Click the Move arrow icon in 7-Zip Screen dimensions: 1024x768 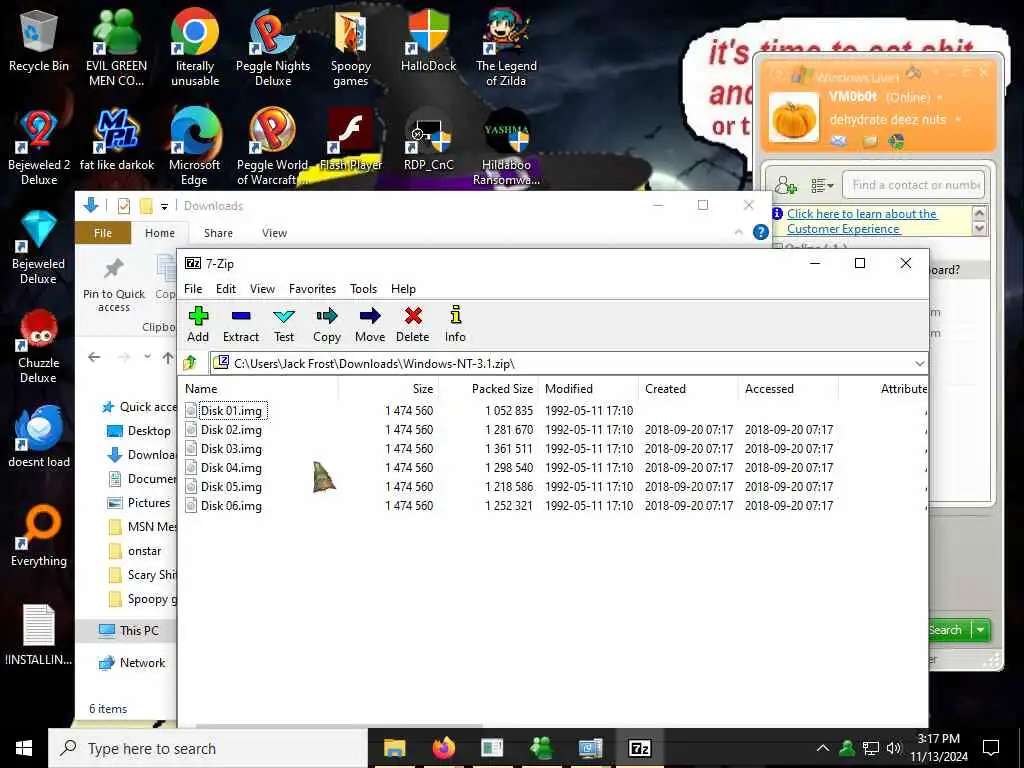pyautogui.click(x=370, y=317)
